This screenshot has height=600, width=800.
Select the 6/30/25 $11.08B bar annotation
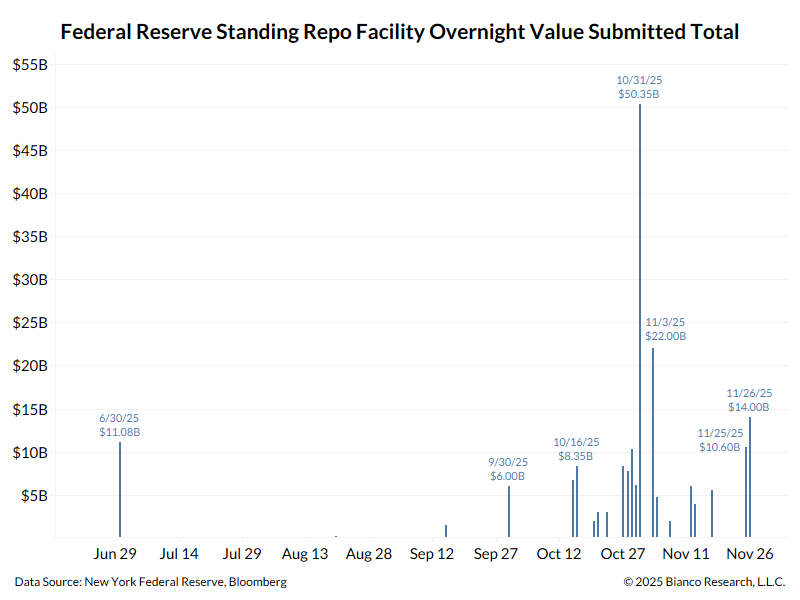point(119,424)
